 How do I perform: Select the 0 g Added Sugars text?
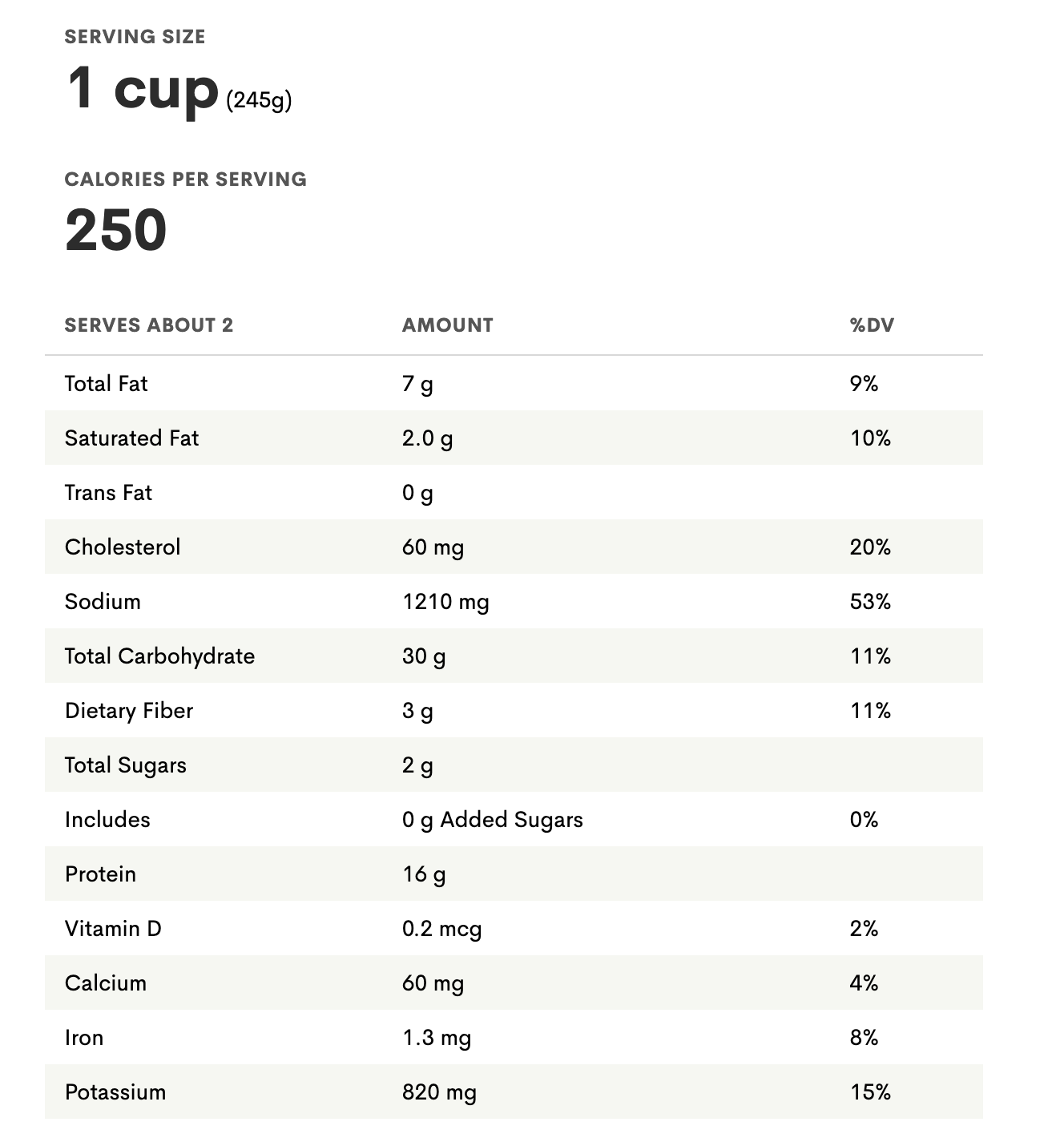[x=493, y=820]
